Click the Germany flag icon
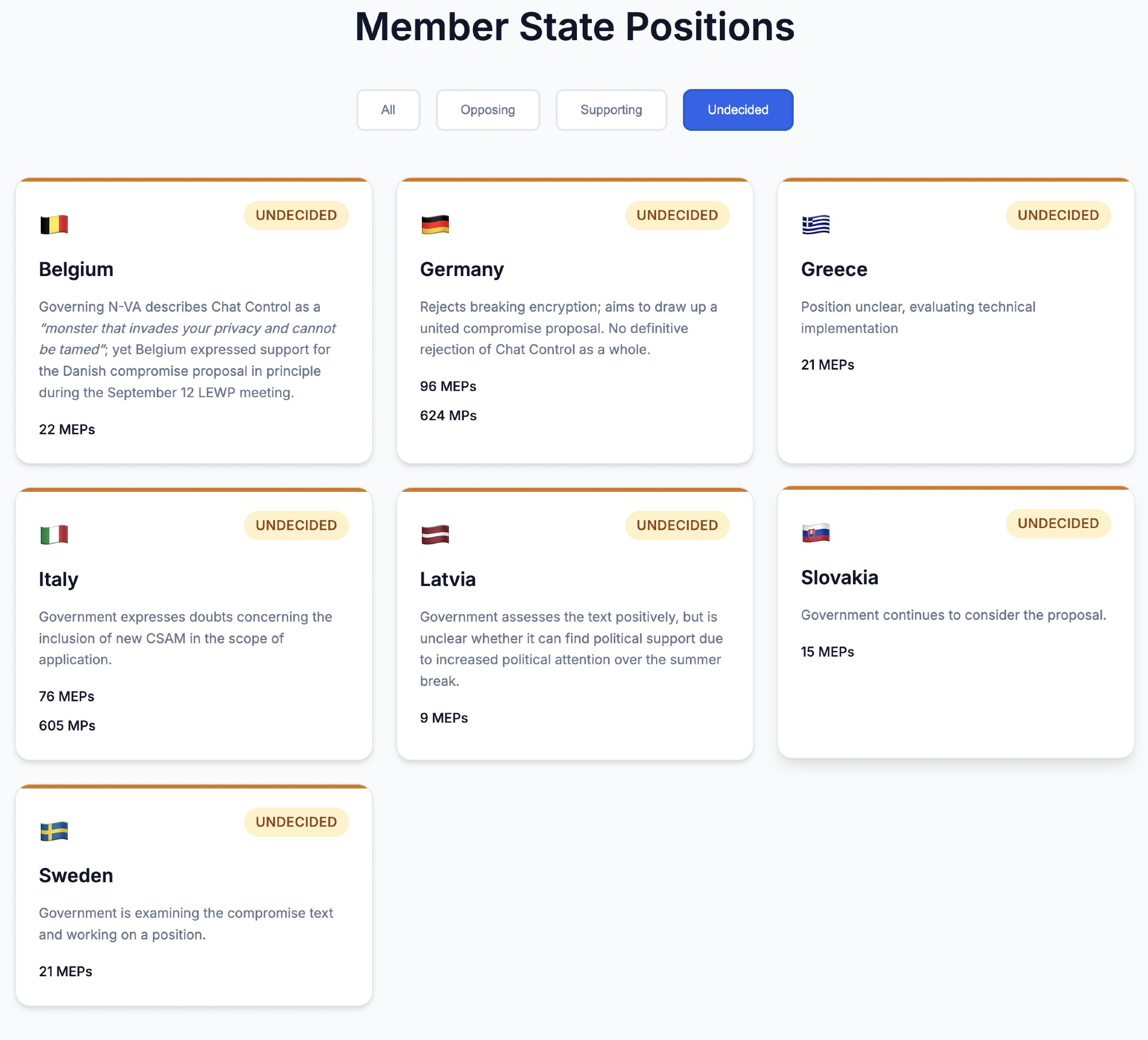1148x1040 pixels. [435, 224]
